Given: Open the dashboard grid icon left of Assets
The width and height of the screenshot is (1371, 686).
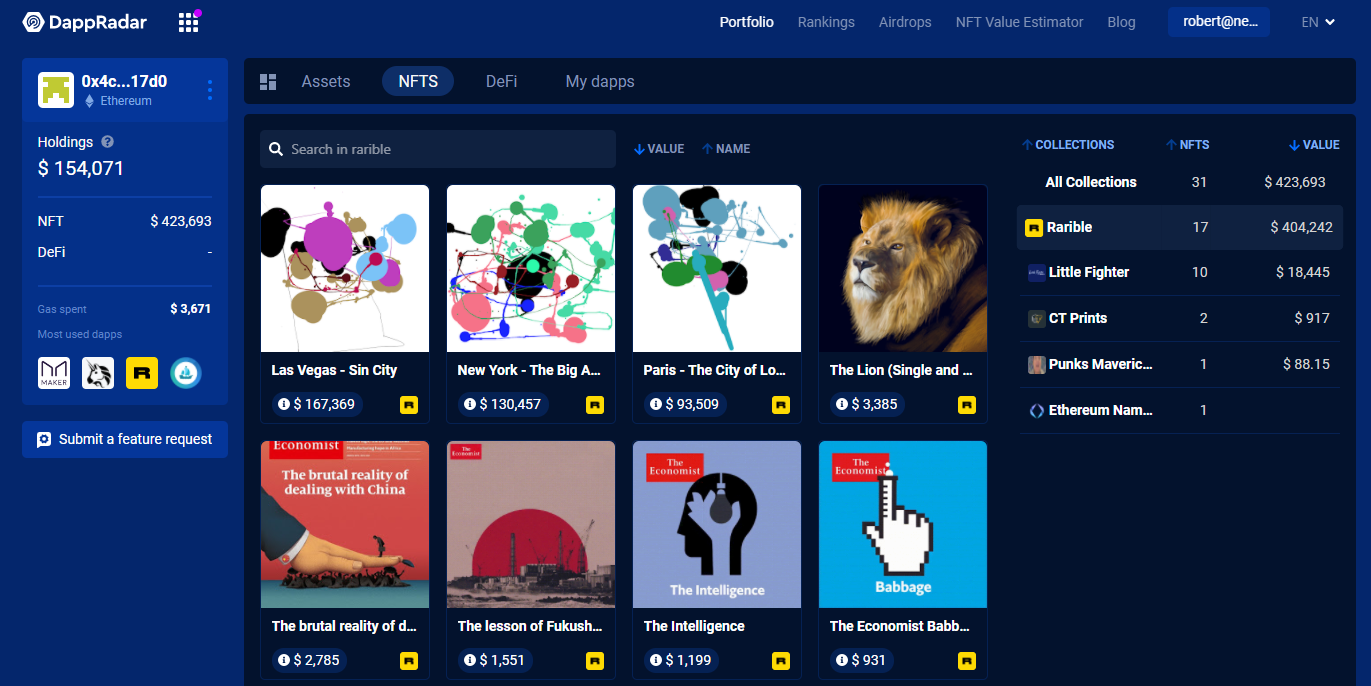Looking at the screenshot, I should [268, 82].
